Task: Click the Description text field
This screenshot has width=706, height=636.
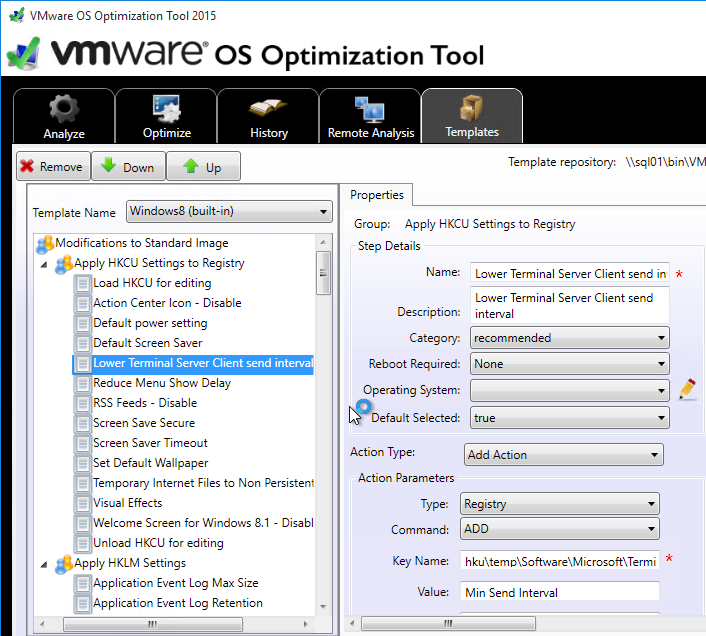Action: (x=570, y=305)
